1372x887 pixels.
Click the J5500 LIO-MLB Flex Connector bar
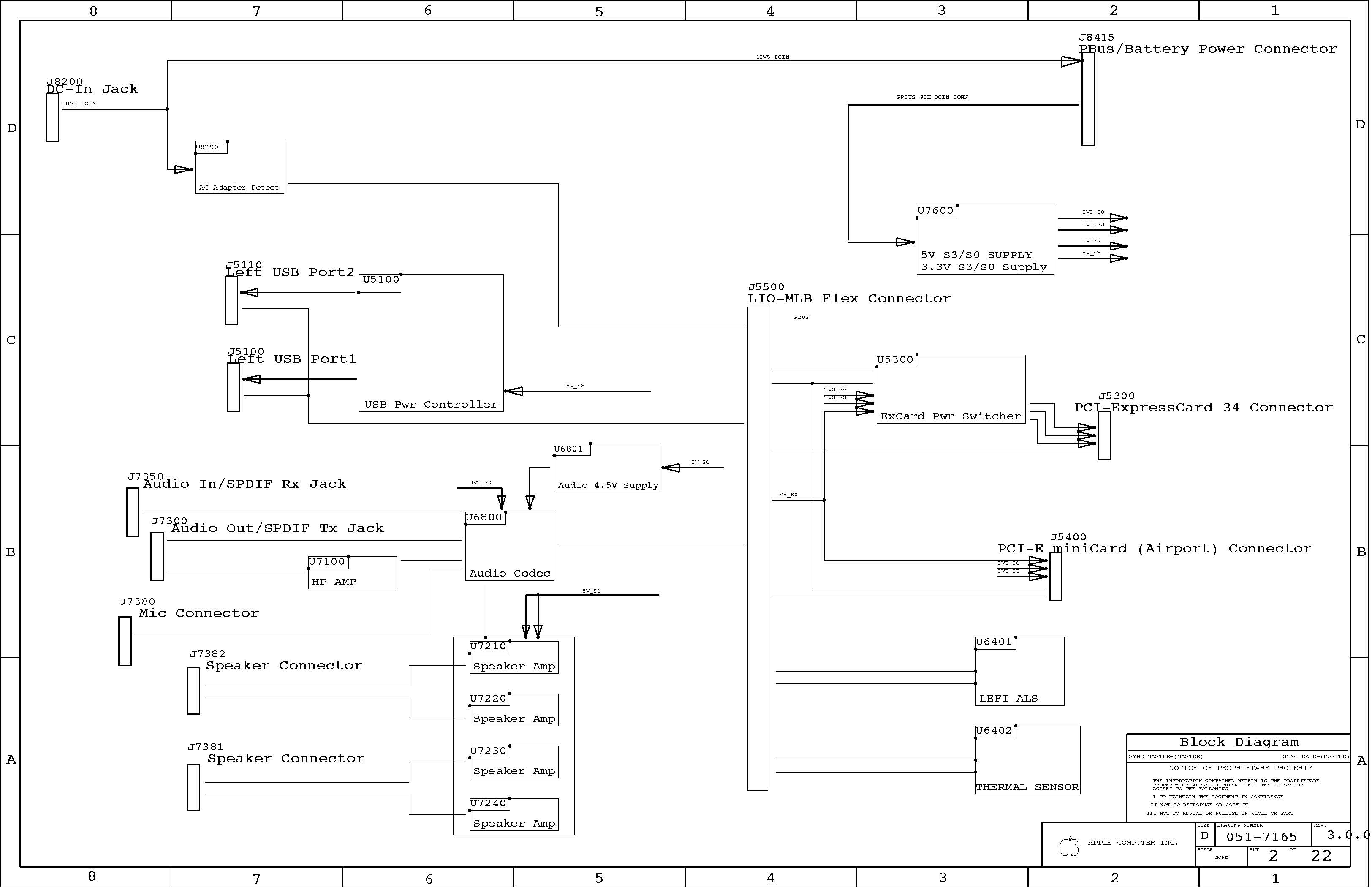tap(757, 548)
